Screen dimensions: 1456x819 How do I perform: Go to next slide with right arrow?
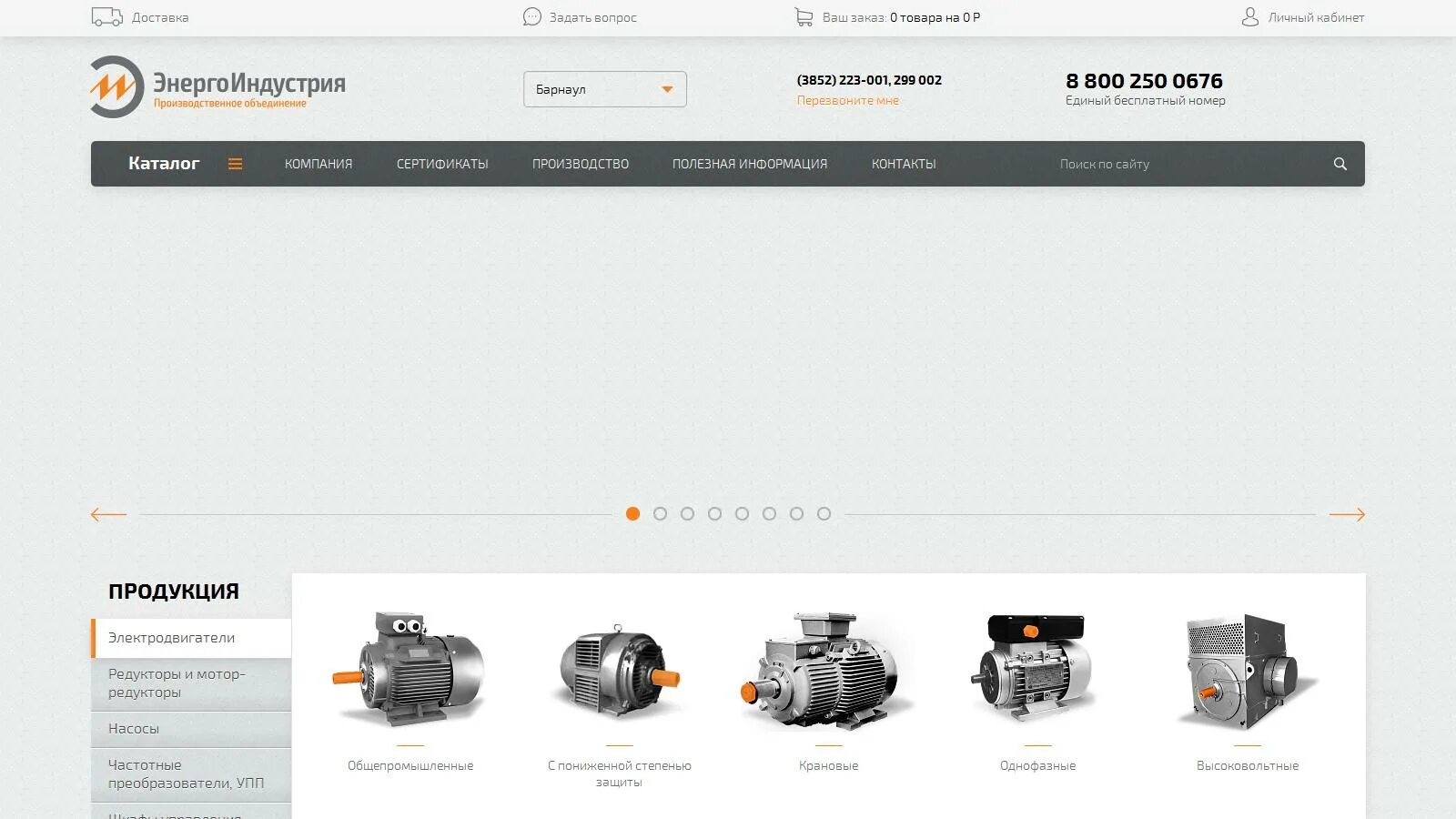coord(1347,514)
